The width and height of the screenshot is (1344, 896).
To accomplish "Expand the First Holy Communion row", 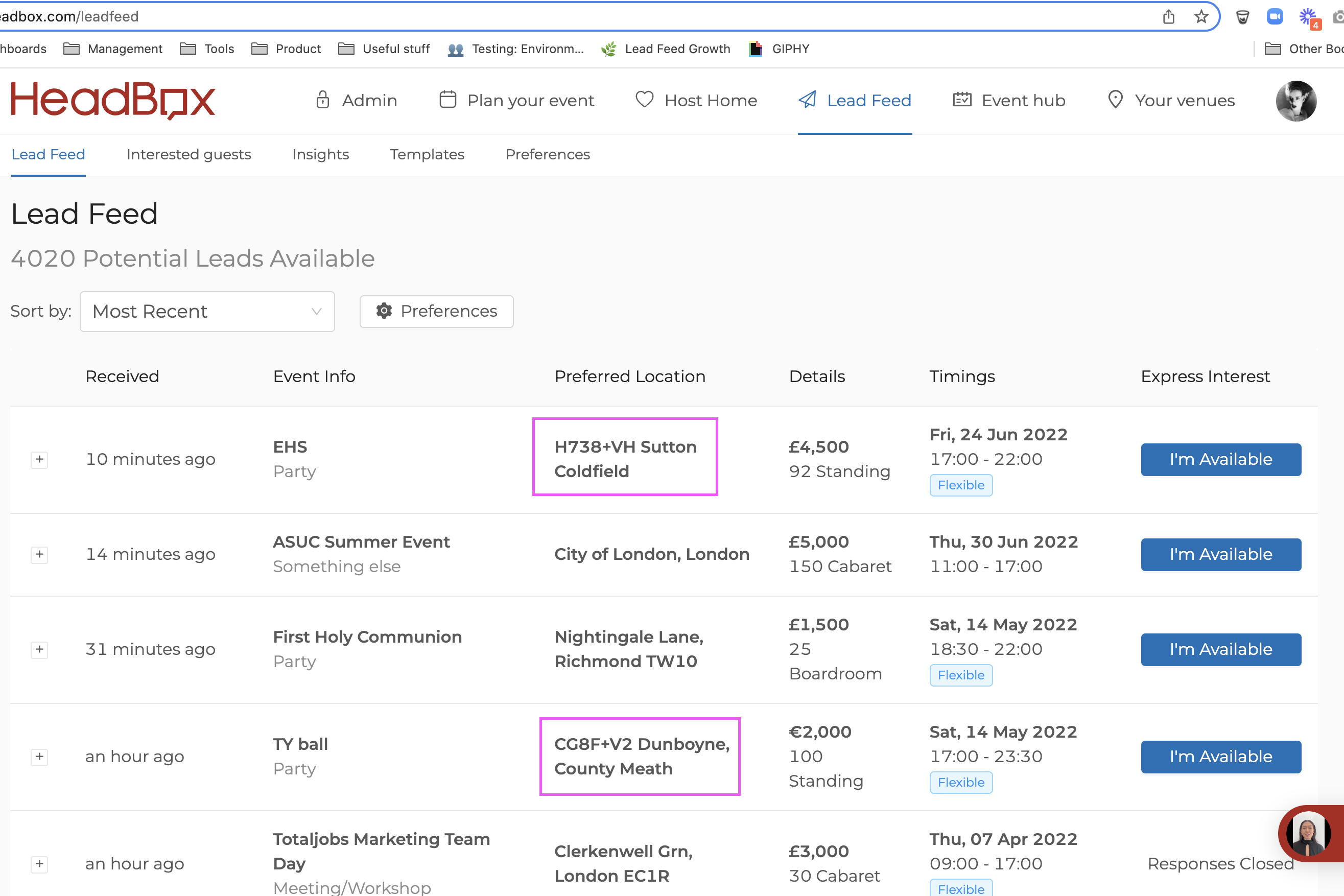I will (x=39, y=649).
